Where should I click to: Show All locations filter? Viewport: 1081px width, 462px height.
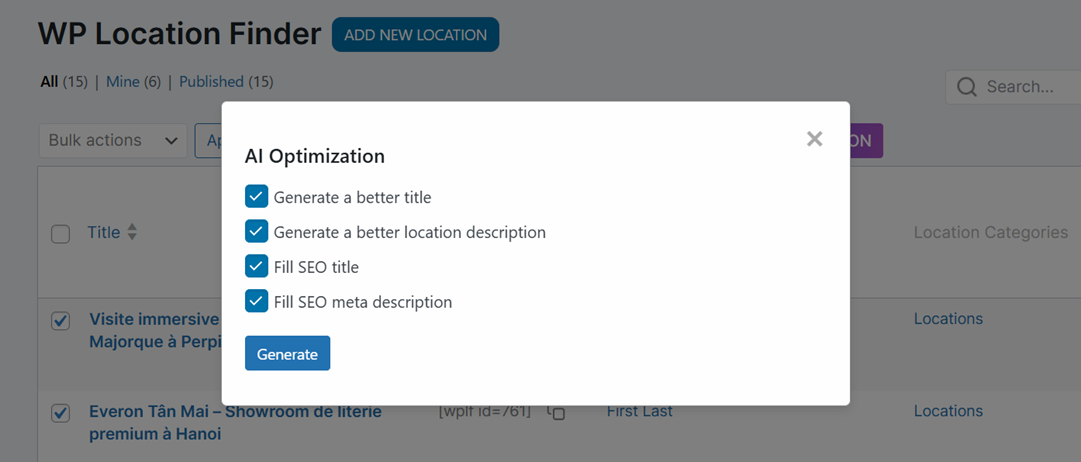49,82
